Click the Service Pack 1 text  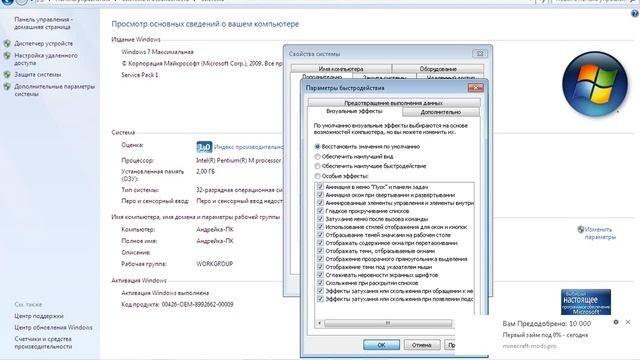[x=140, y=75]
